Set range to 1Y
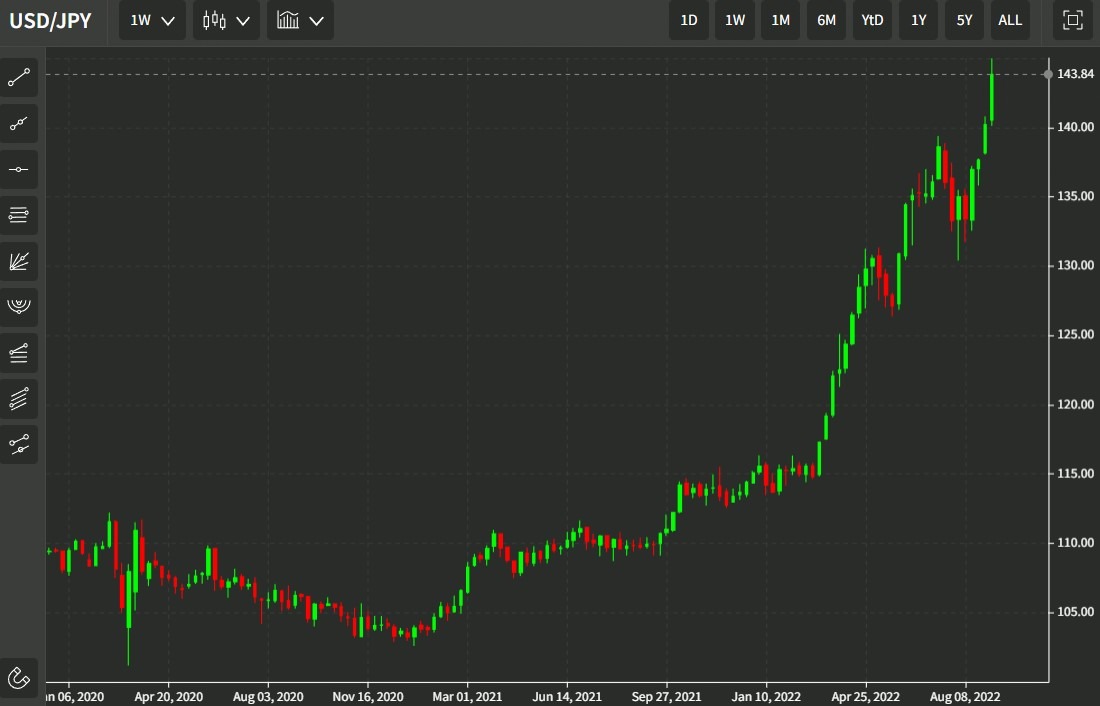 918,20
